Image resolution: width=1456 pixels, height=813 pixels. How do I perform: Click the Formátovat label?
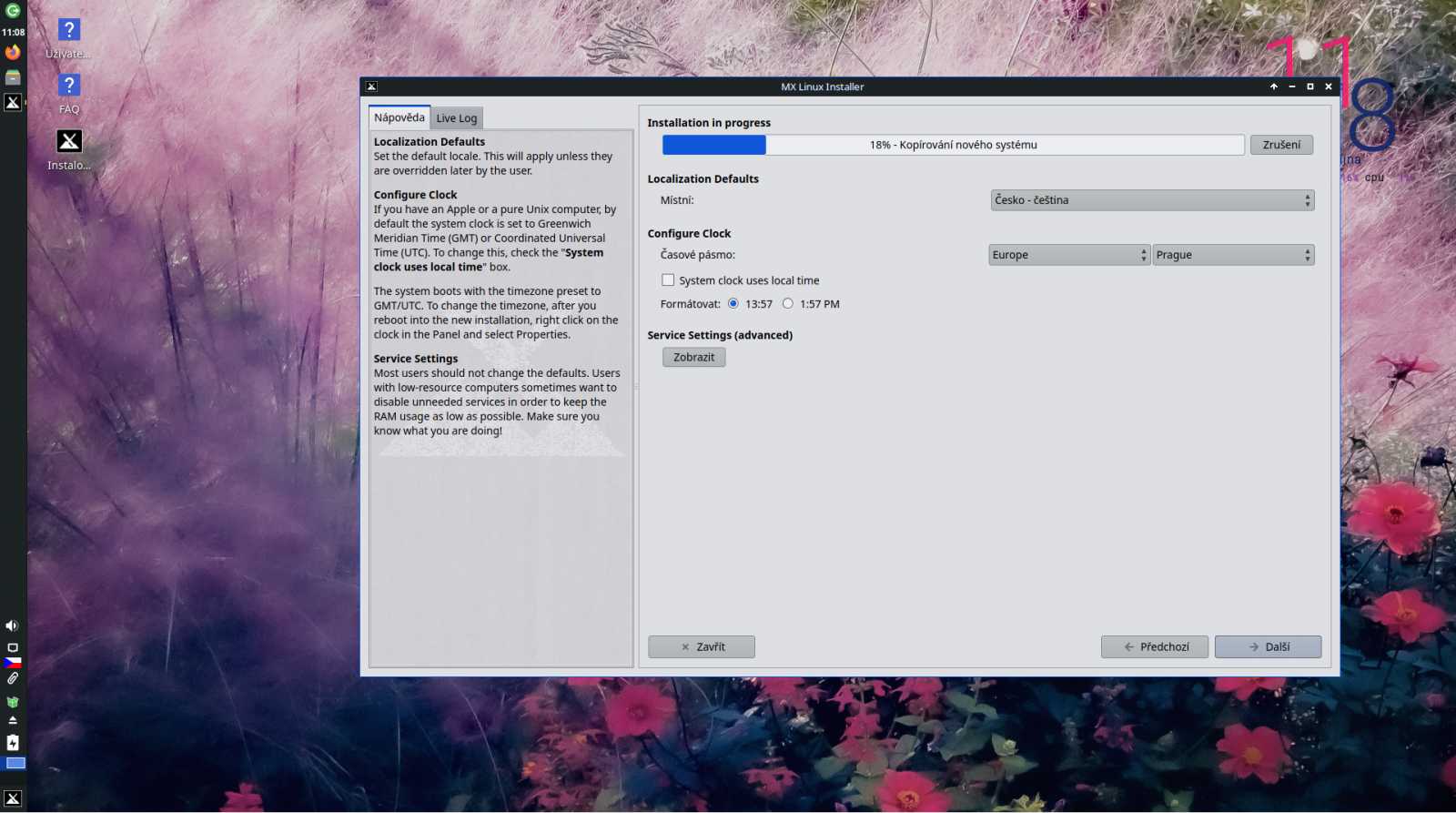click(x=691, y=304)
